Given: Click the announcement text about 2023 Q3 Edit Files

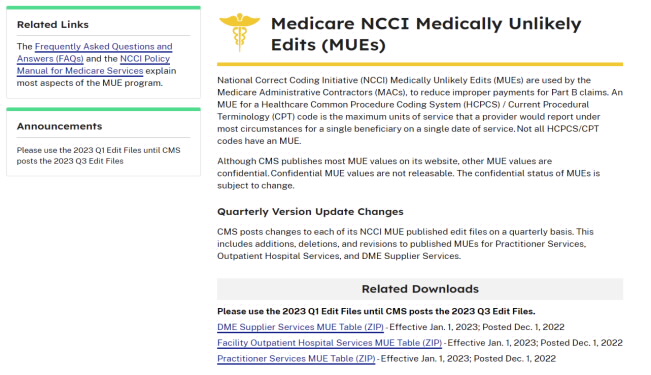Looking at the screenshot, I should pos(98,155).
